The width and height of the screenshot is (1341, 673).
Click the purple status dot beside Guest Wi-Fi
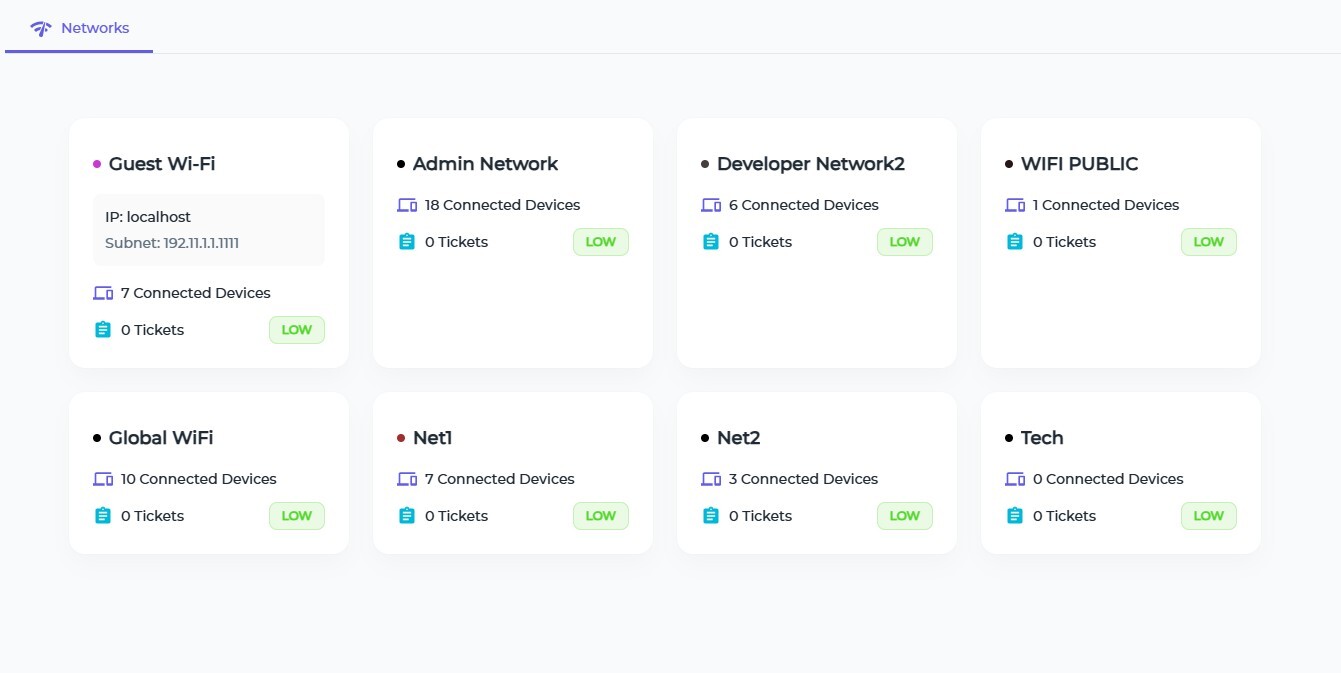tap(97, 164)
